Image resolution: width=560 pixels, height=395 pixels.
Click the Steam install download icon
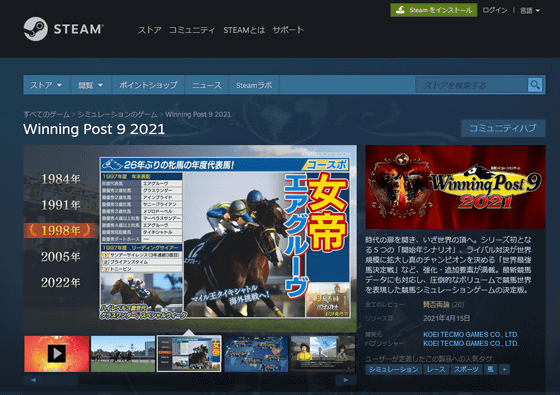[400, 10]
